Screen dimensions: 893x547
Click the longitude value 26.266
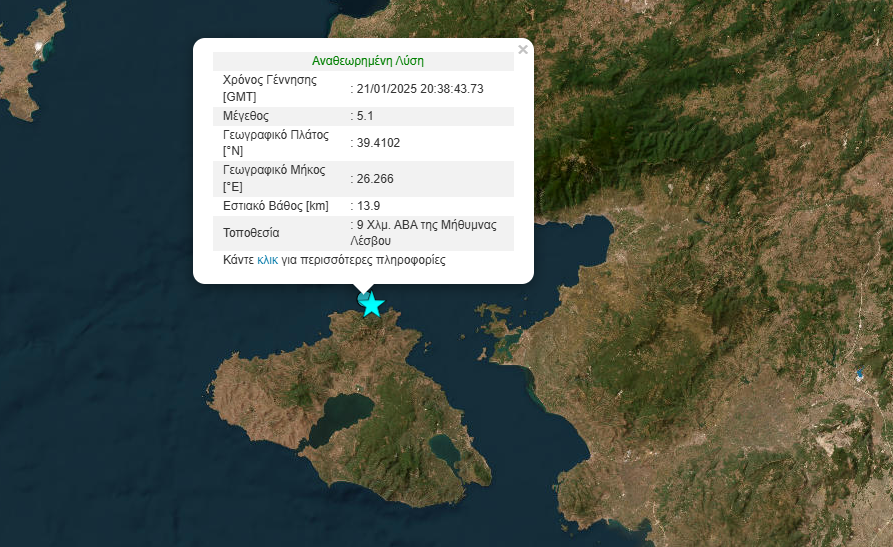[375, 179]
